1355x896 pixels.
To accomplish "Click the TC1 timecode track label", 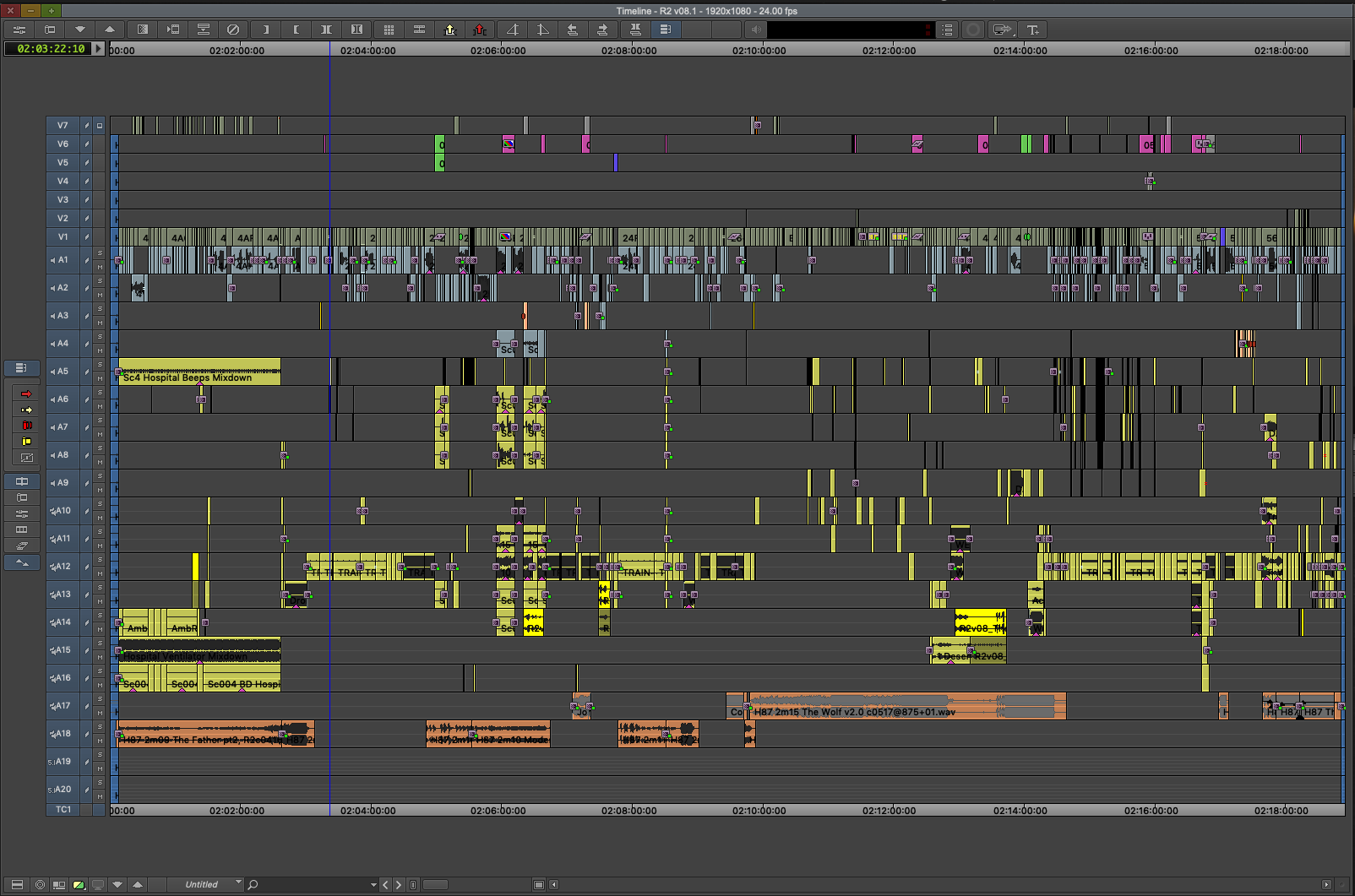I will point(63,810).
